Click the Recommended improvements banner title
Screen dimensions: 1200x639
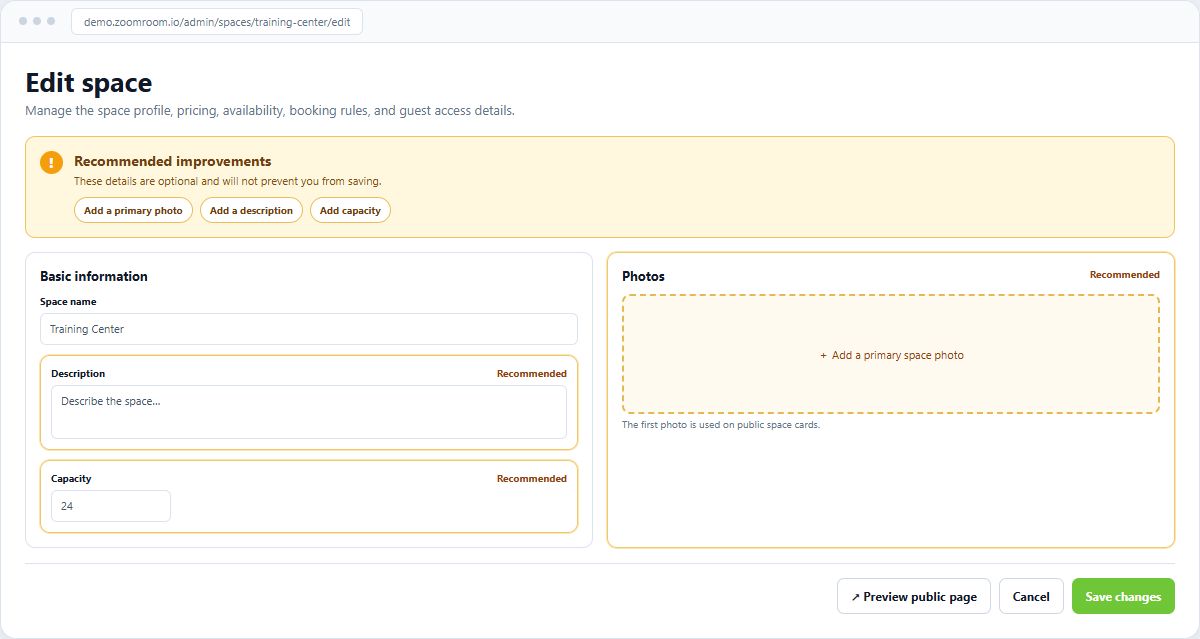(x=173, y=161)
